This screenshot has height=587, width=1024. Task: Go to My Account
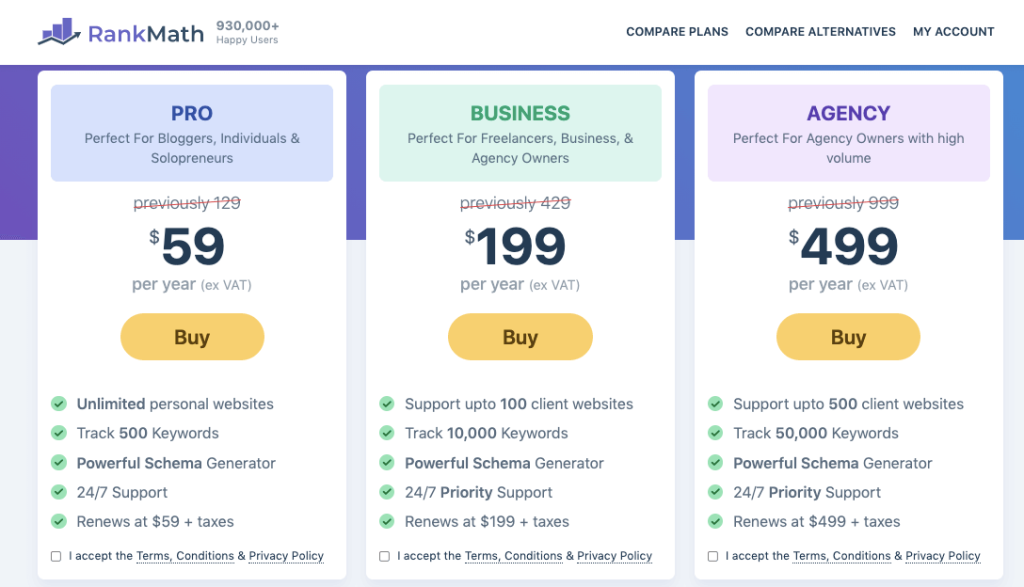click(953, 31)
